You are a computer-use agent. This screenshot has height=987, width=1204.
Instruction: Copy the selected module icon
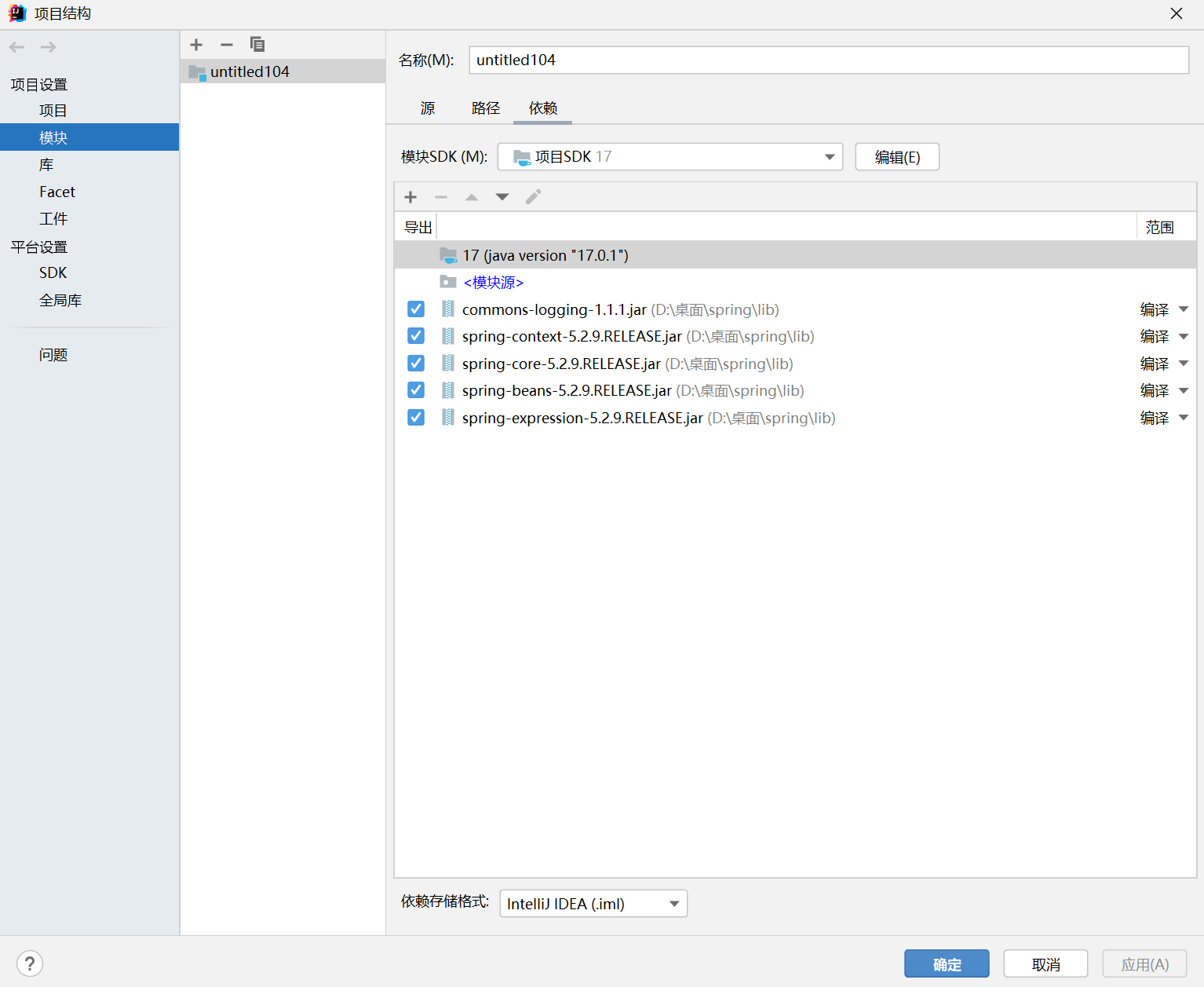[257, 45]
